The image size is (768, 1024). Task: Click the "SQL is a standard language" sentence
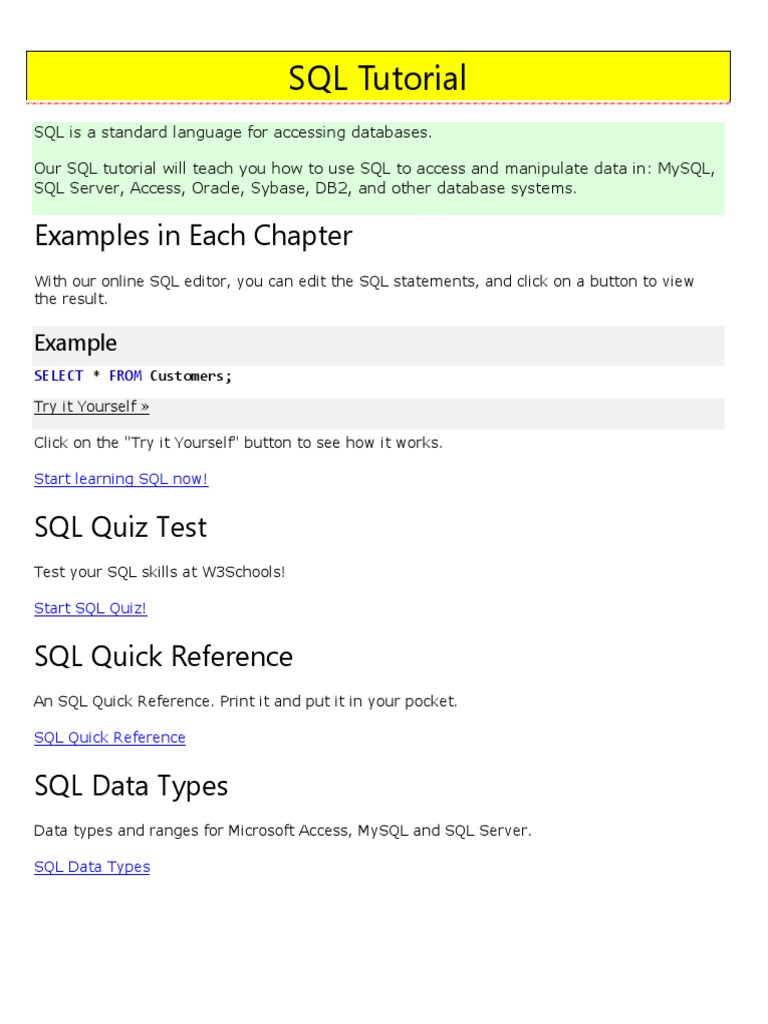233,132
